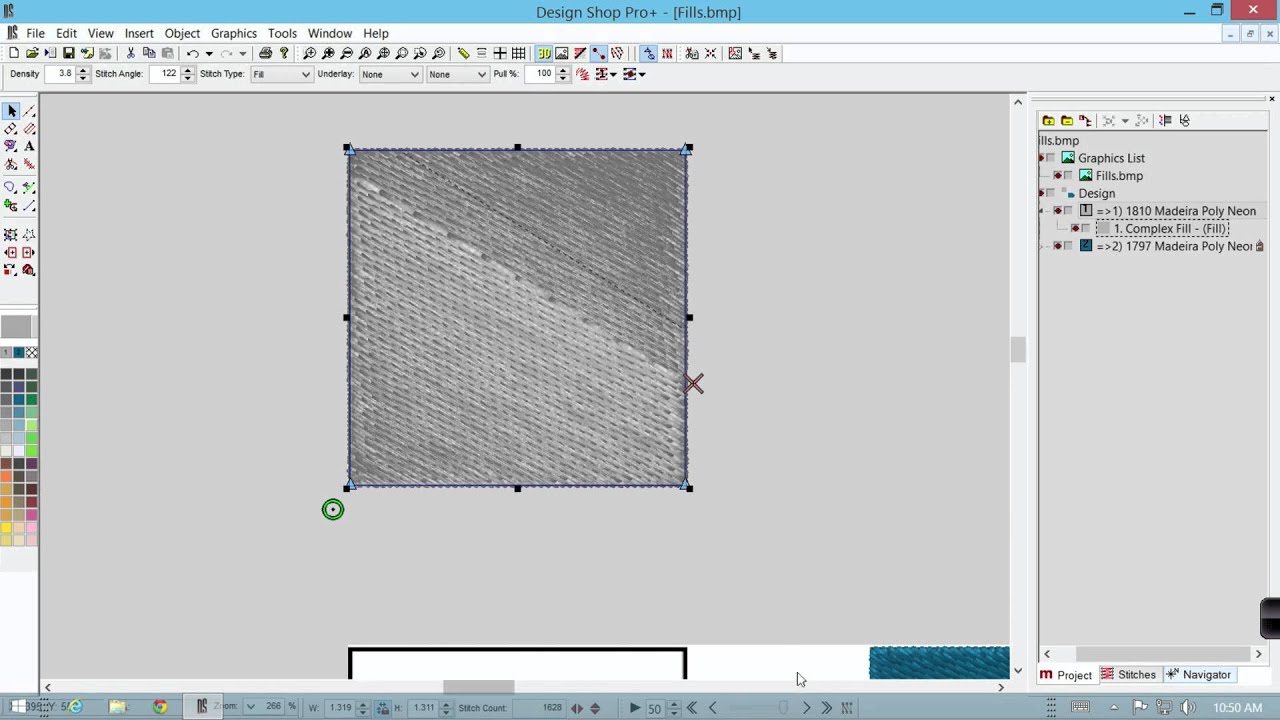Click the lock shapes icon in Project panel
This screenshot has height=720, width=1280.
(x=1184, y=120)
